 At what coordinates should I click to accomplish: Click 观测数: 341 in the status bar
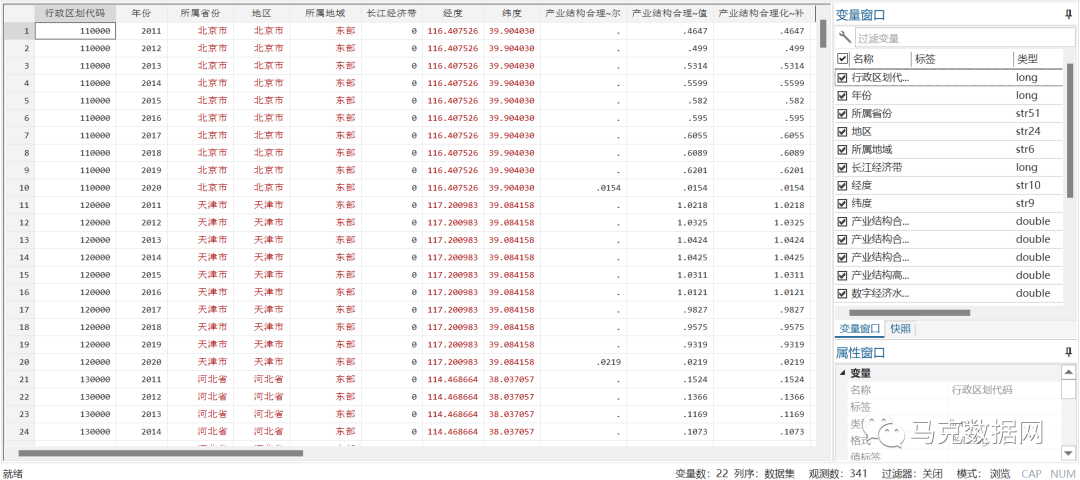coord(838,473)
